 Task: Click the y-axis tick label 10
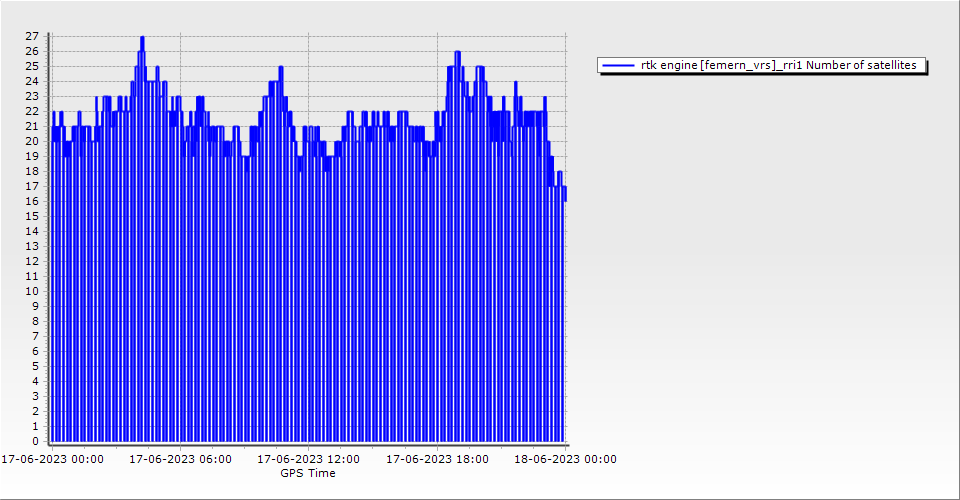pos(32,291)
